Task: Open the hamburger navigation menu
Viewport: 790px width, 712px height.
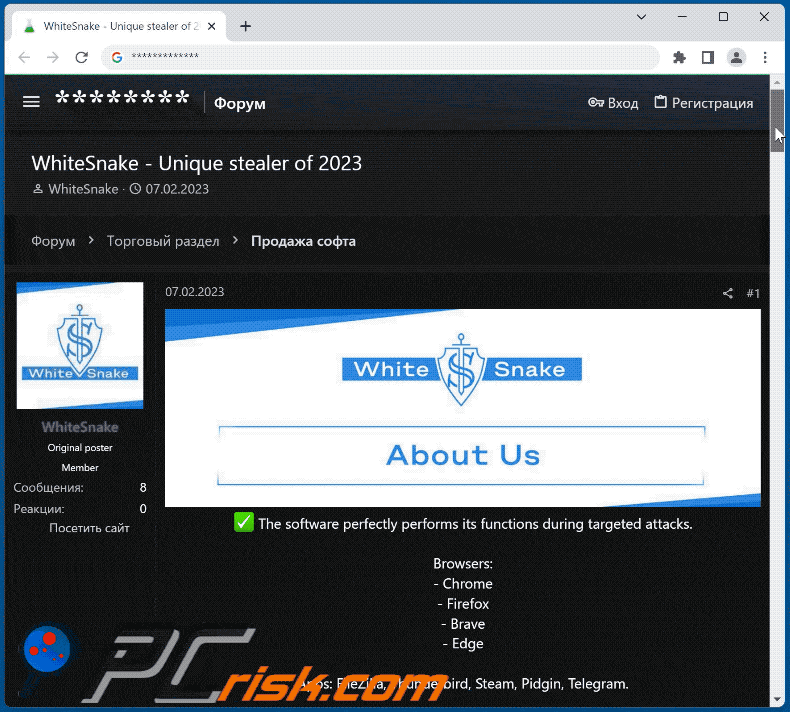Action: (x=31, y=102)
